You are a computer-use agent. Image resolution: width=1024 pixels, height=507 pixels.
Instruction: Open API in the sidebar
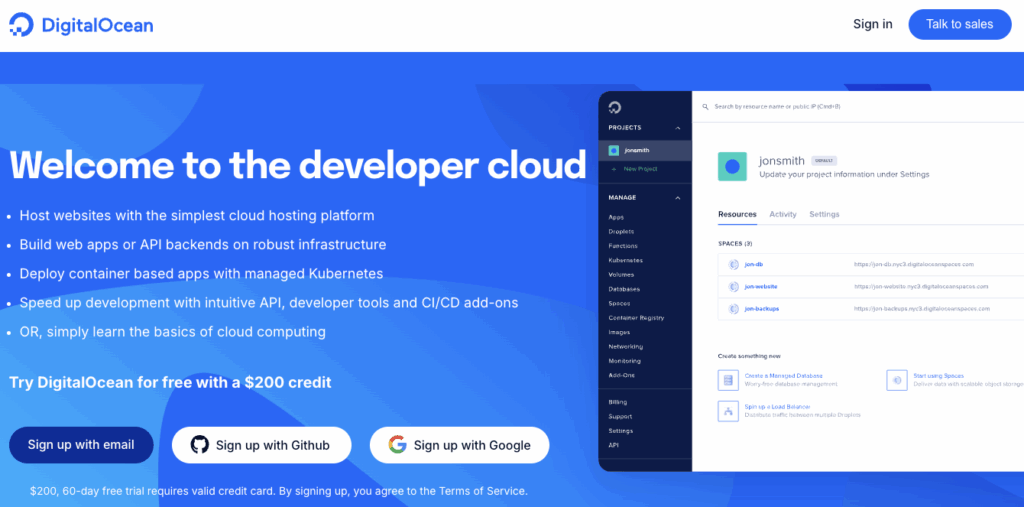click(x=613, y=445)
